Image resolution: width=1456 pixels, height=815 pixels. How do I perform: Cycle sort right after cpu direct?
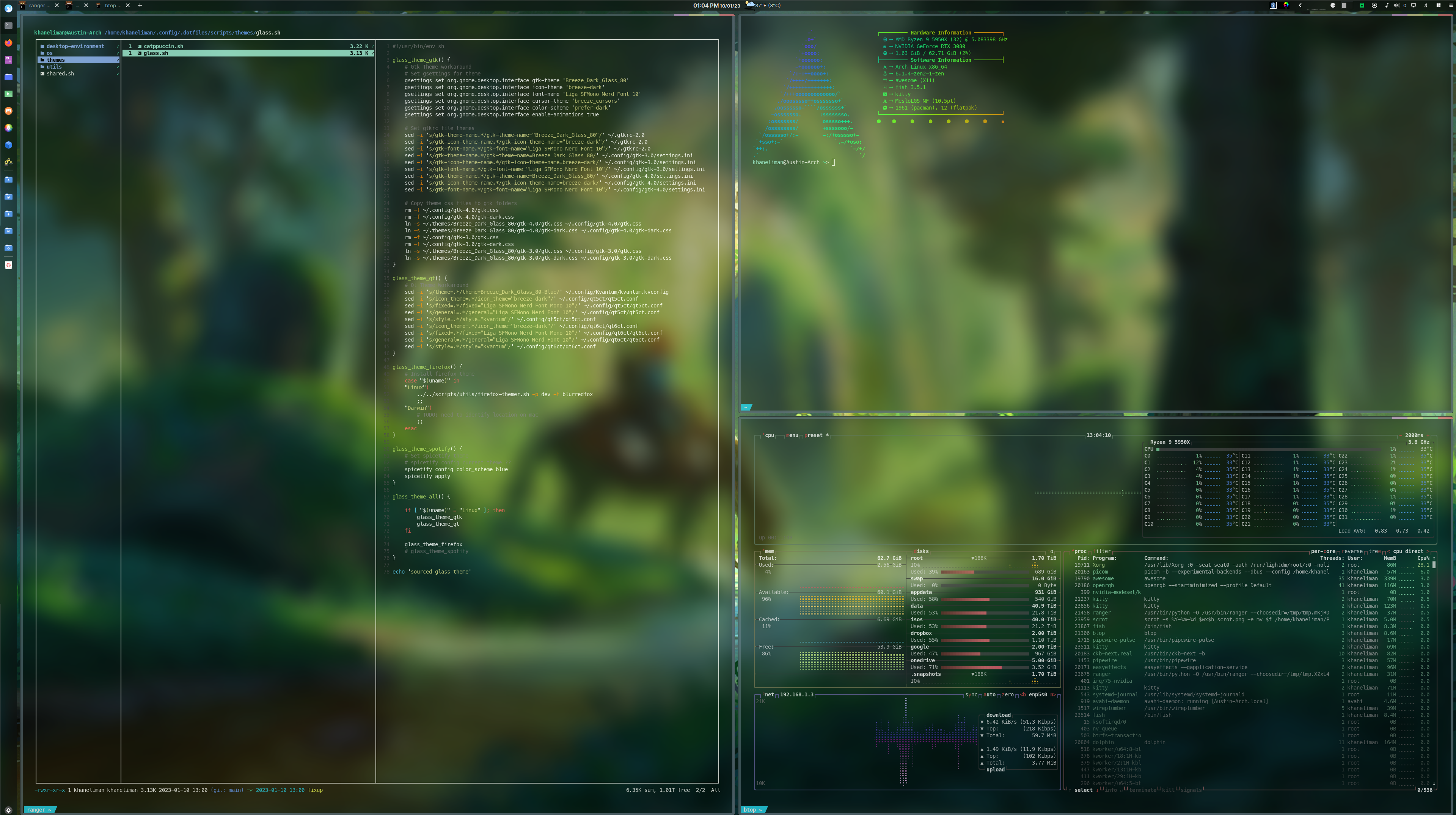(1427, 551)
